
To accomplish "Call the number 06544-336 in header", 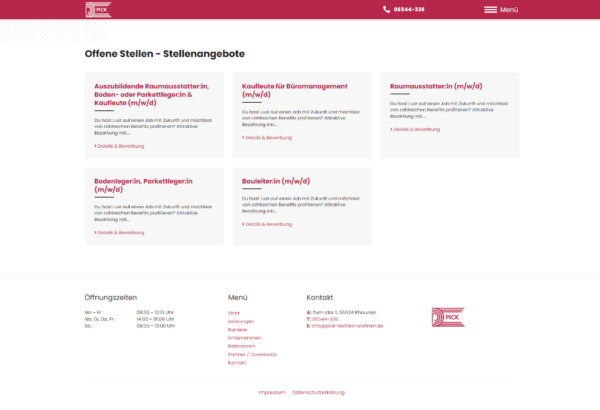I will click(x=409, y=10).
